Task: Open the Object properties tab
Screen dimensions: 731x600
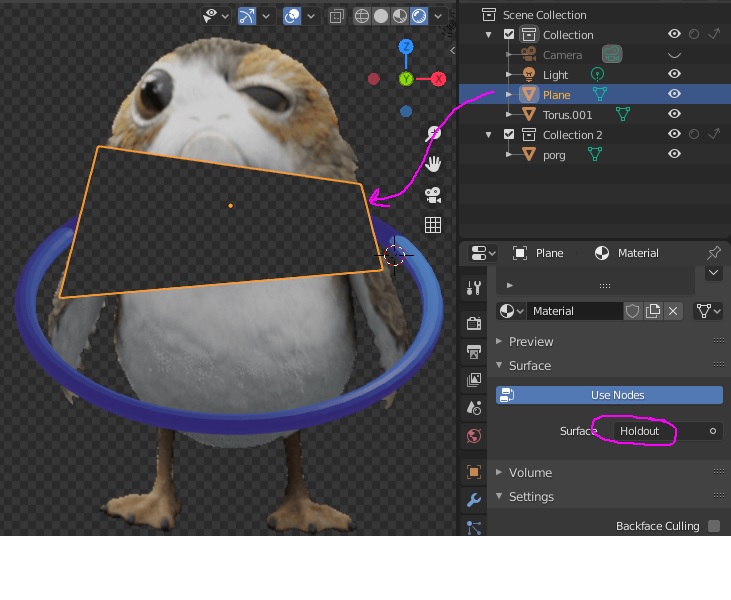Action: [x=474, y=472]
